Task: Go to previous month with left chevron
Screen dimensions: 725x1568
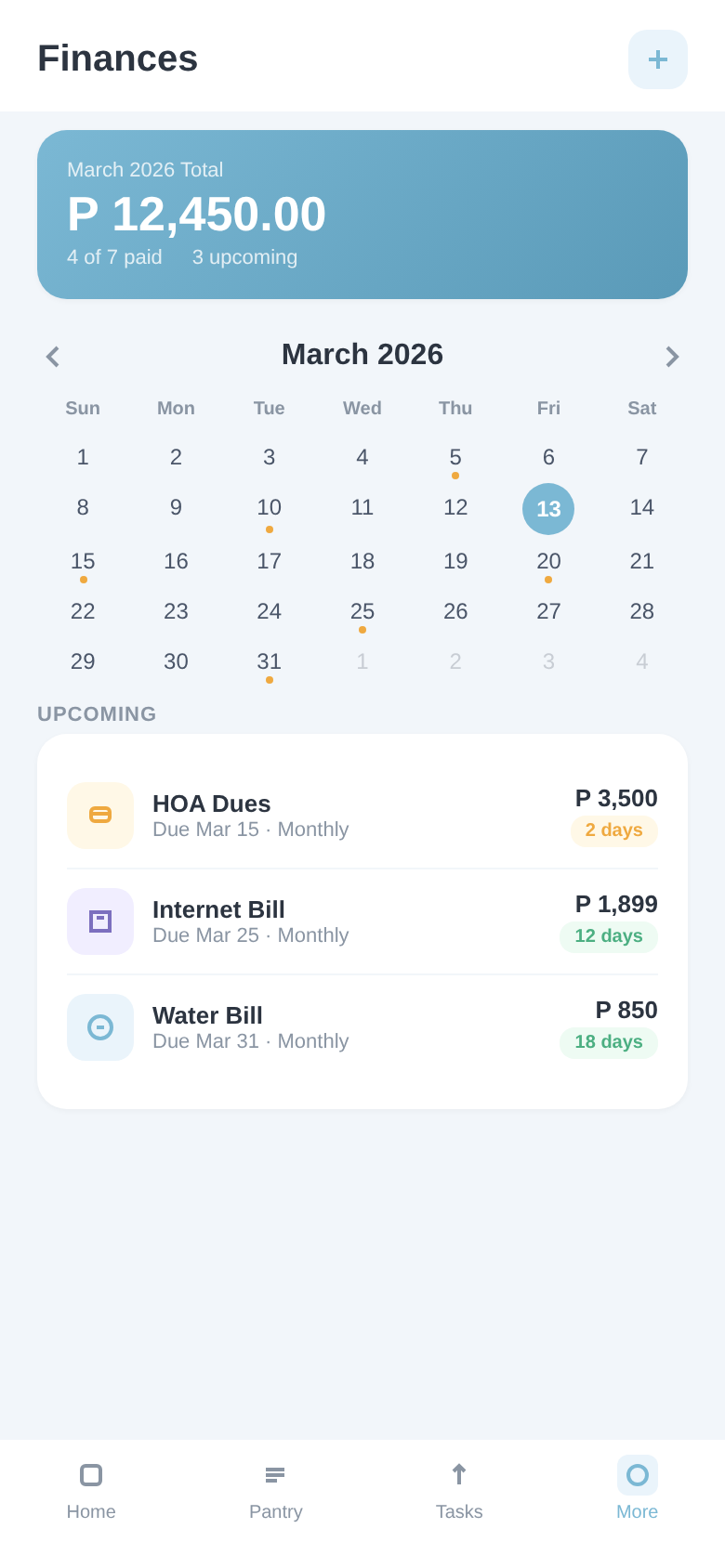Action: [53, 357]
